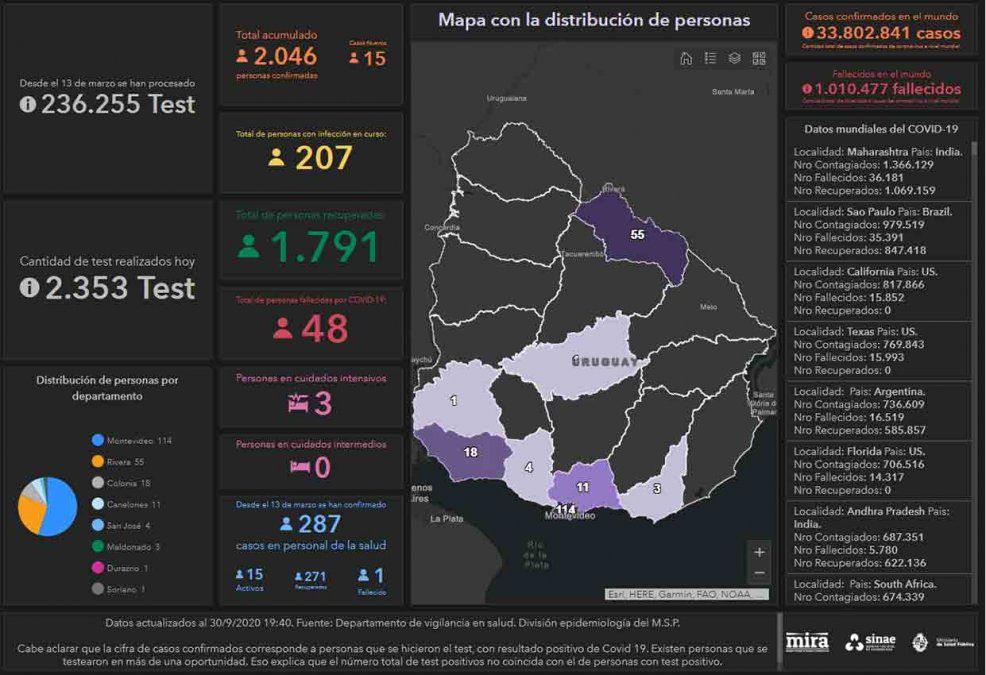This screenshot has height=675, width=986.
Task: Open the map layers stack icon
Action: point(734,59)
